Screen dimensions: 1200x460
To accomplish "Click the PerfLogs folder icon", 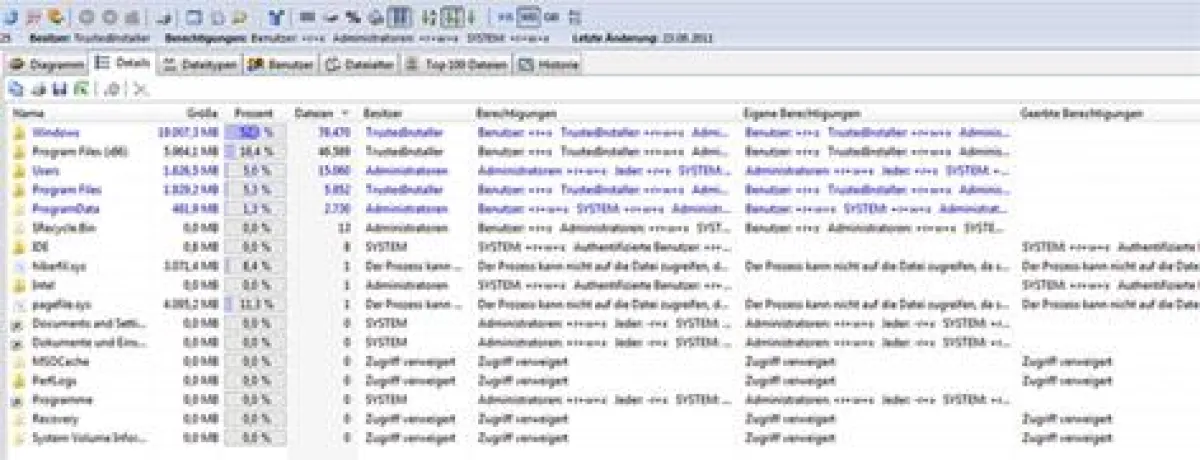I will pyautogui.click(x=18, y=381).
